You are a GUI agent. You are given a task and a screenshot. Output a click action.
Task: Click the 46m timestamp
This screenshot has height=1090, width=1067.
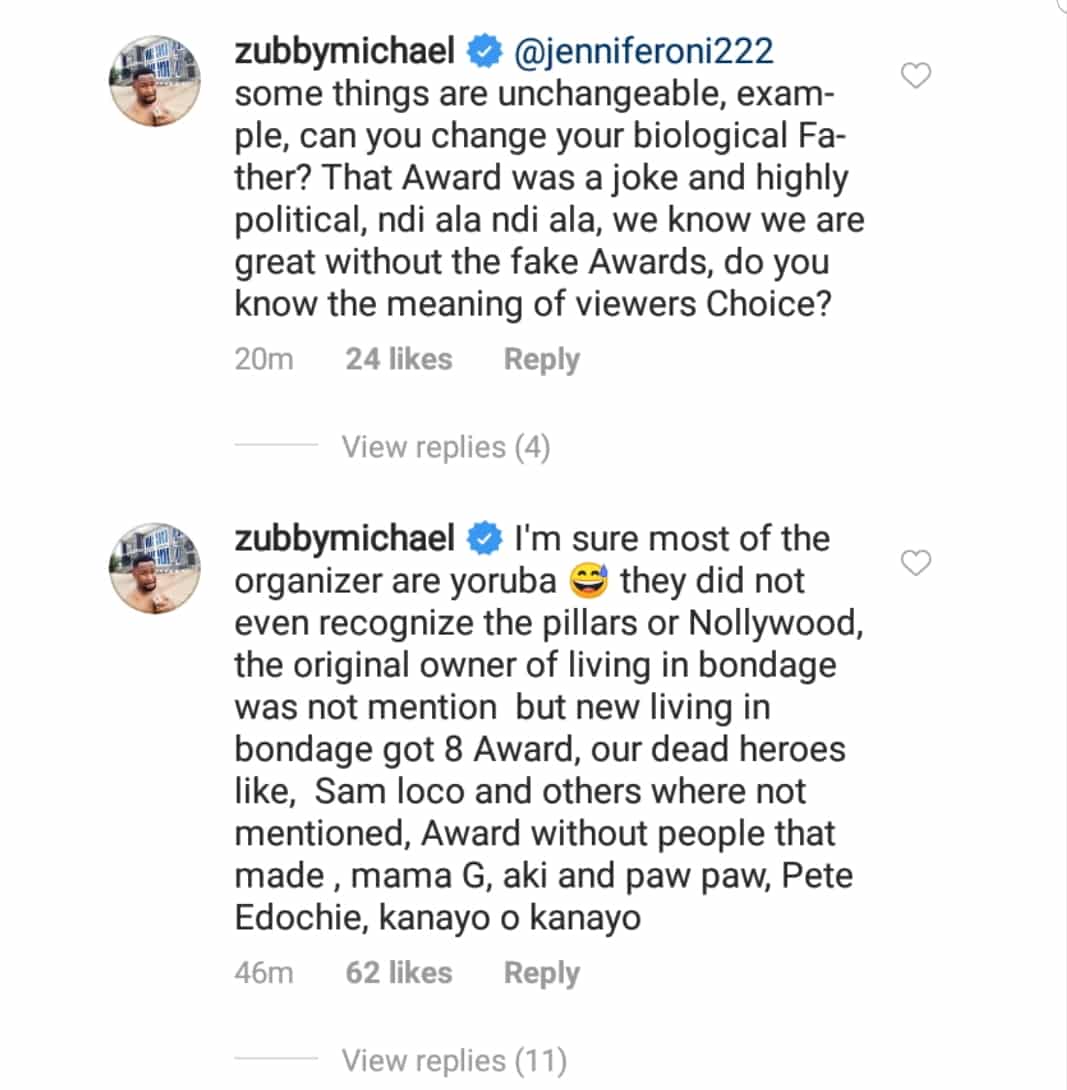point(264,973)
